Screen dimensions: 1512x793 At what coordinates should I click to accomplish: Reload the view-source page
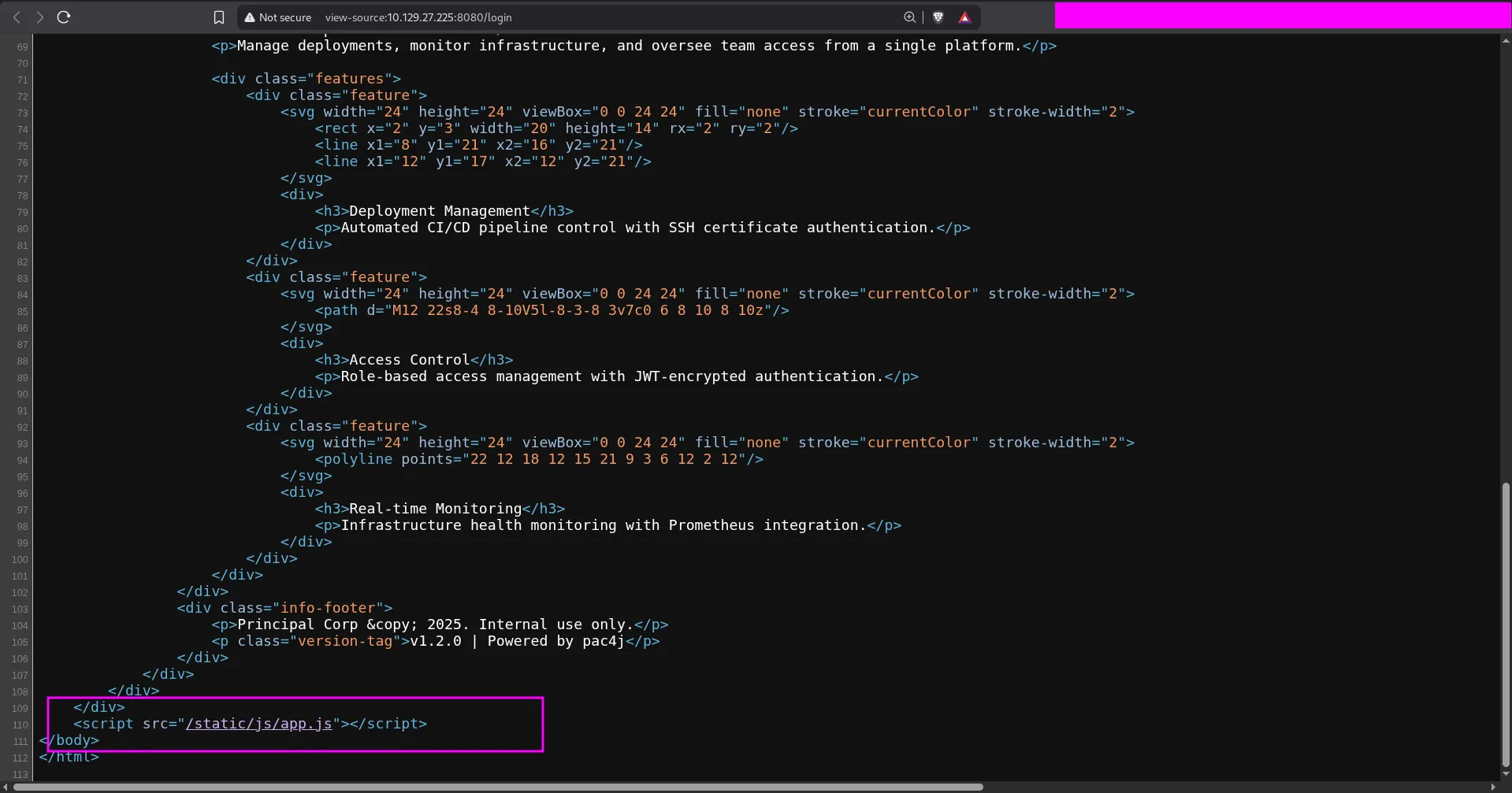(x=64, y=17)
